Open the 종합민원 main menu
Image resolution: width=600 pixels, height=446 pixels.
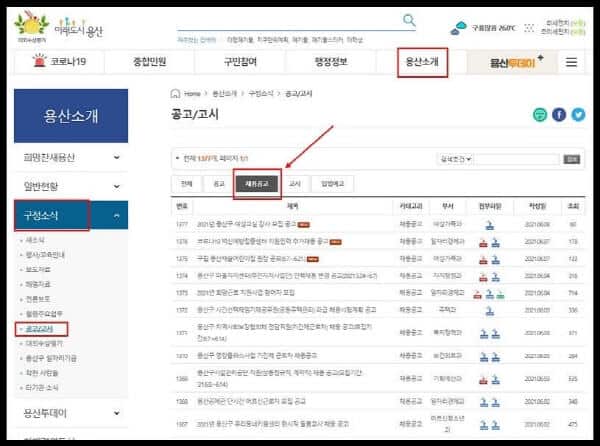point(150,61)
